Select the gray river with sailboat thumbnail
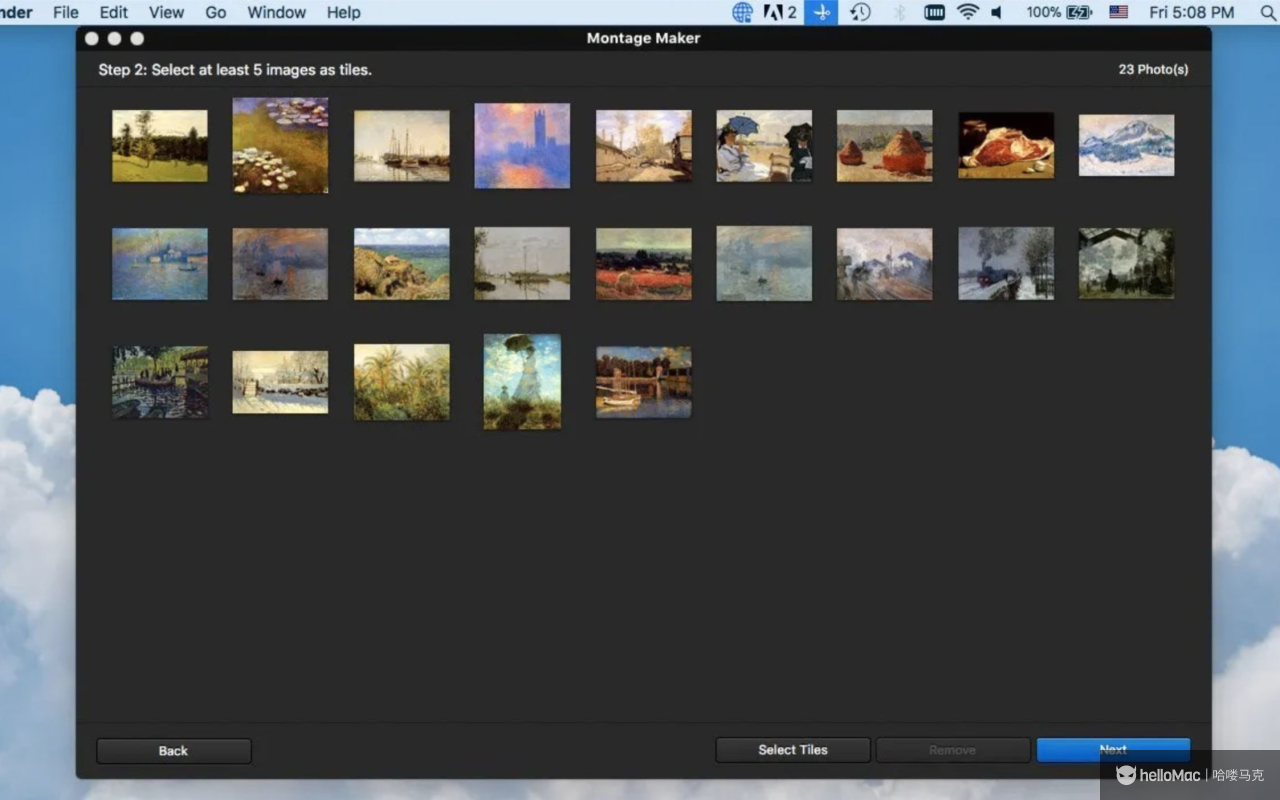 pyautogui.click(x=522, y=264)
